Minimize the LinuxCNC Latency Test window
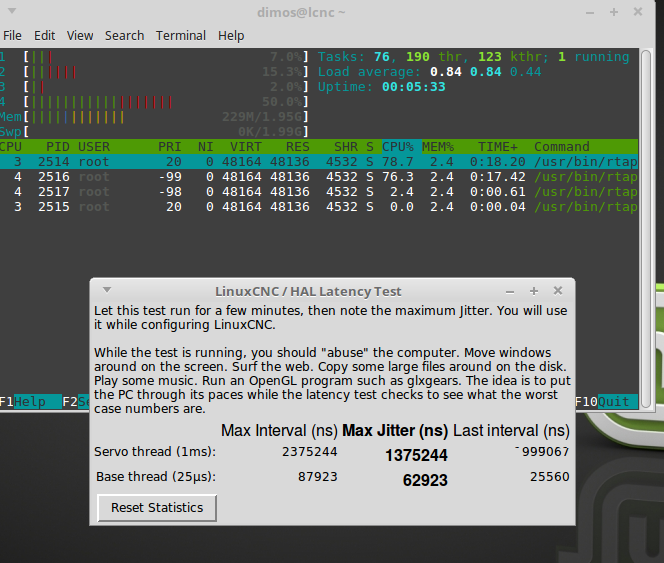Viewport: 664px width, 563px height. (510, 292)
